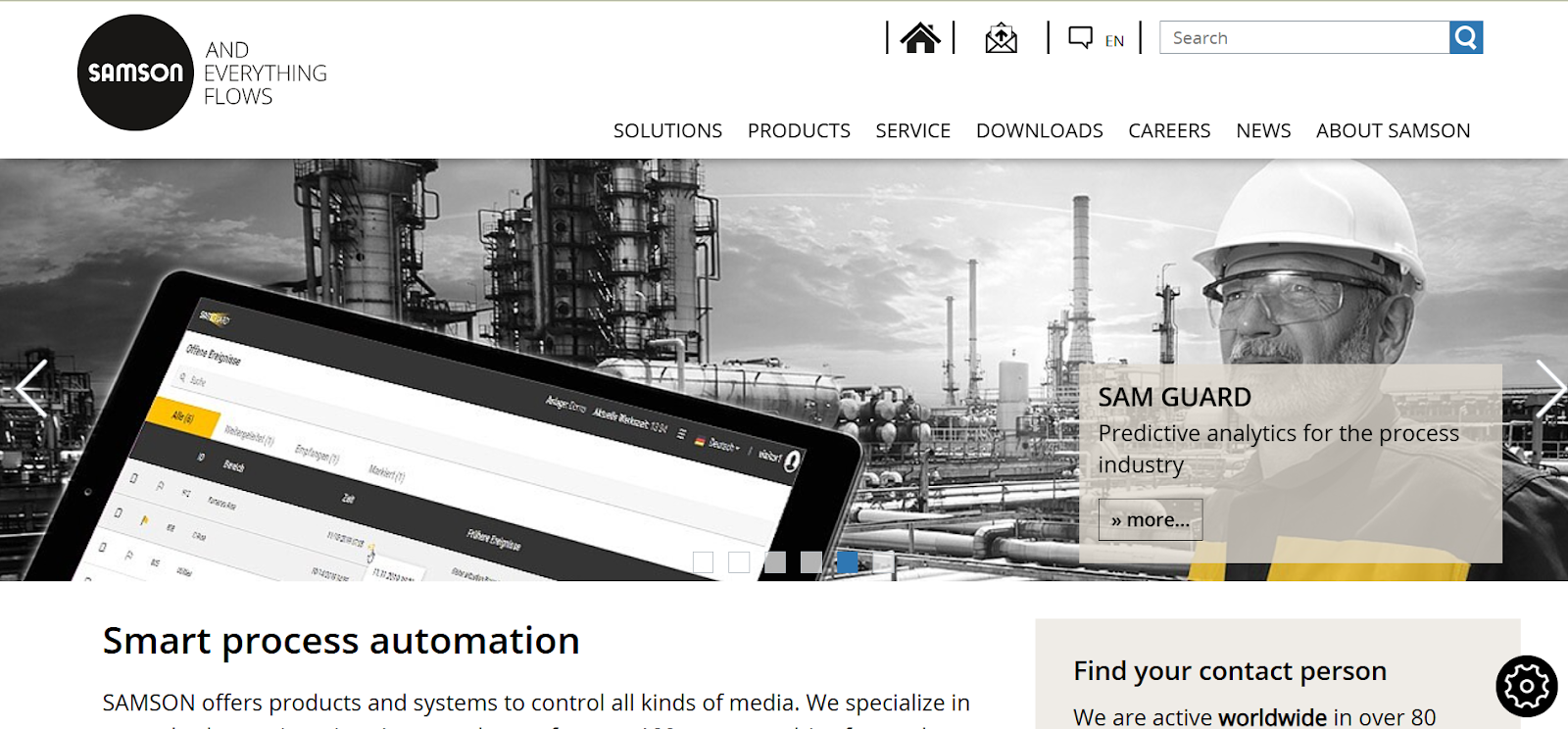The image size is (1568, 729).
Task: Click into the Search field
Action: pos(1304,37)
